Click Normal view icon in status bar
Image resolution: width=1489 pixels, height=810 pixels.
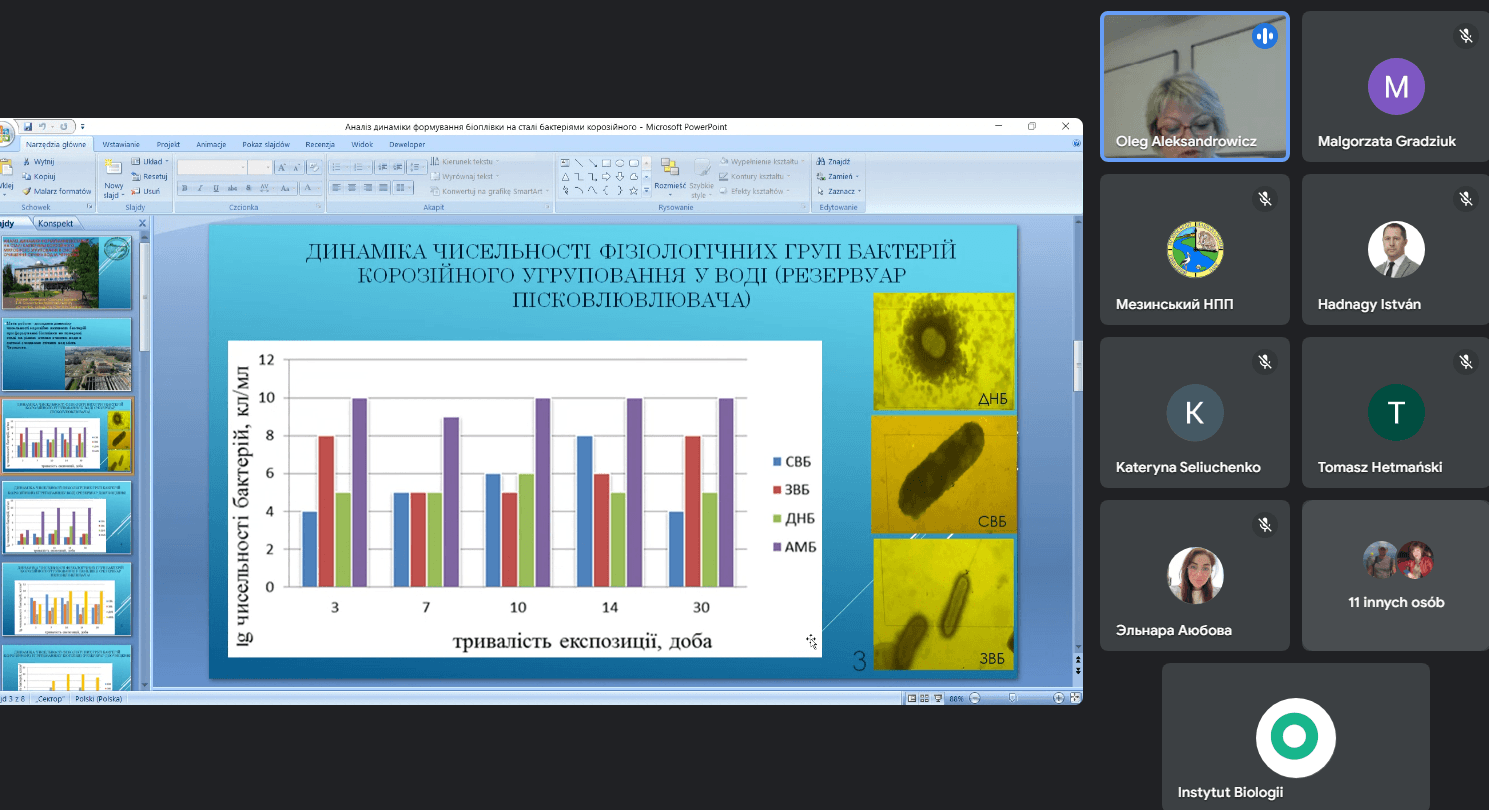pos(912,697)
